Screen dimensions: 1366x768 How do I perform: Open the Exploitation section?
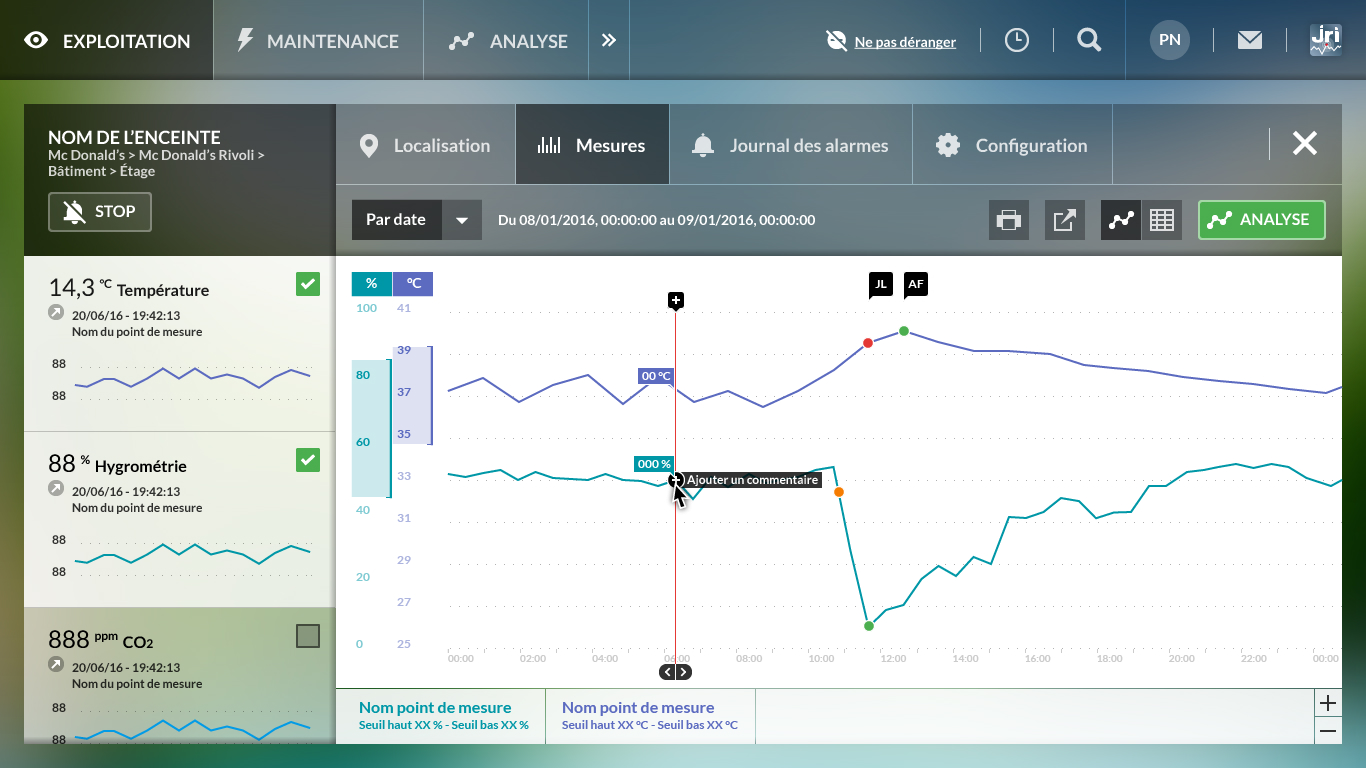point(107,40)
